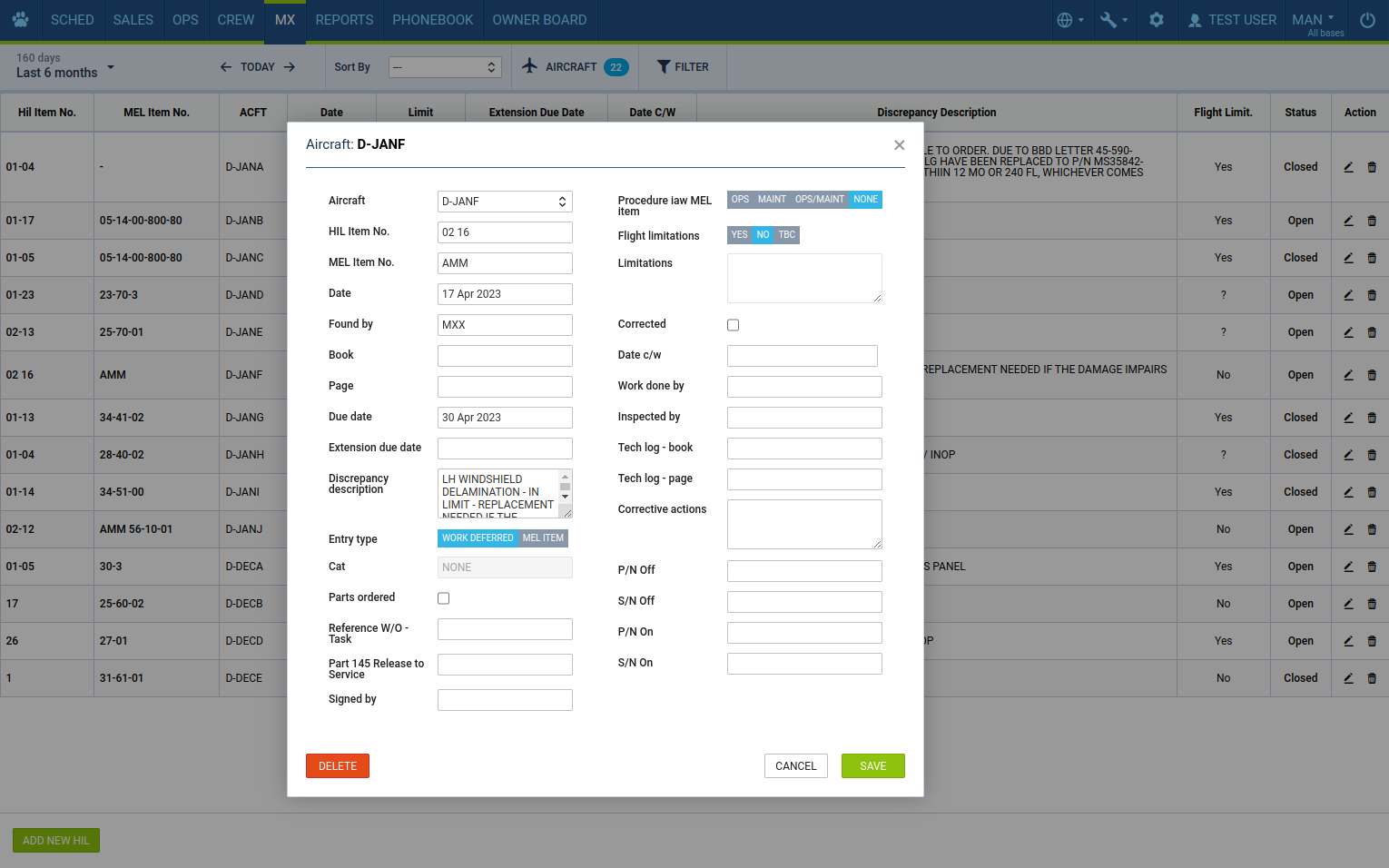Click trash delete icon for D-DECE row
Screen dimensions: 1389x868
coord(1372,678)
